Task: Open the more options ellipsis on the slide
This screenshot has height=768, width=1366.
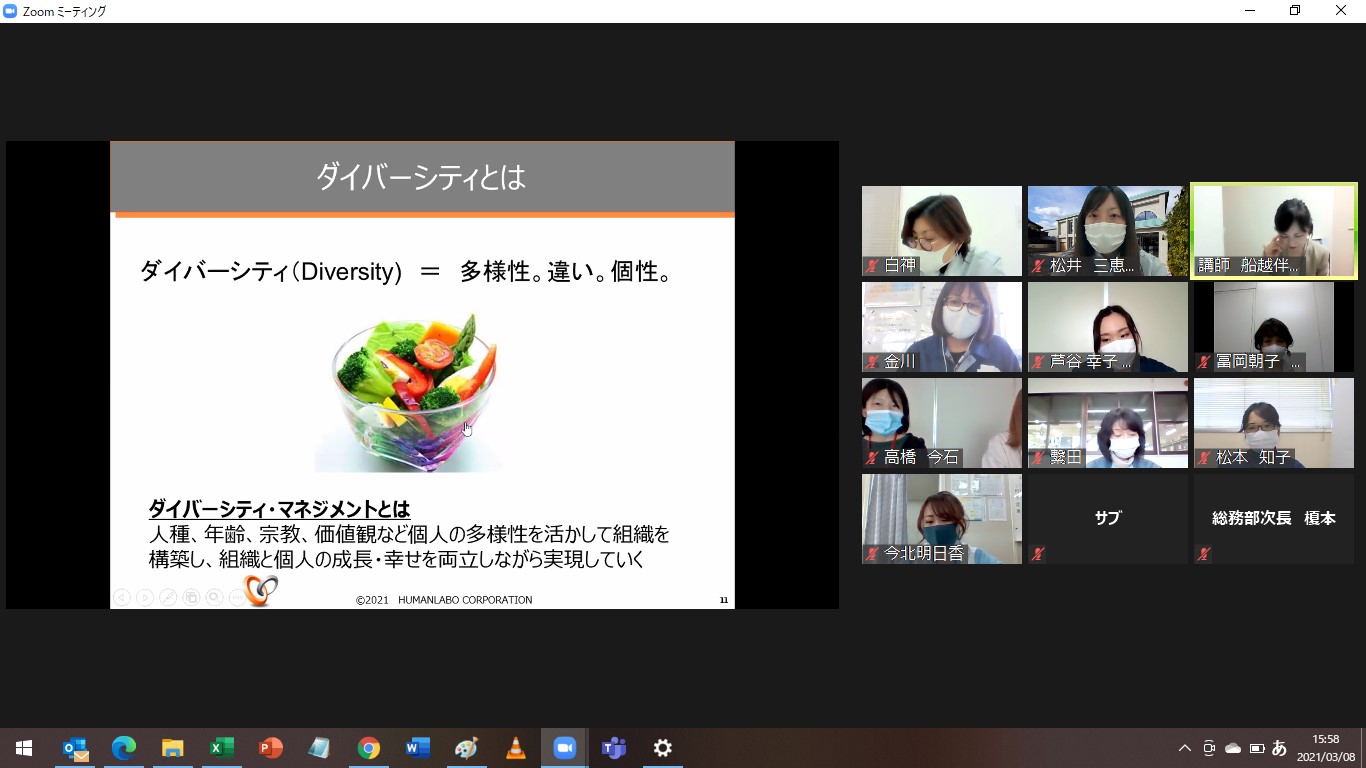Action: [236, 598]
